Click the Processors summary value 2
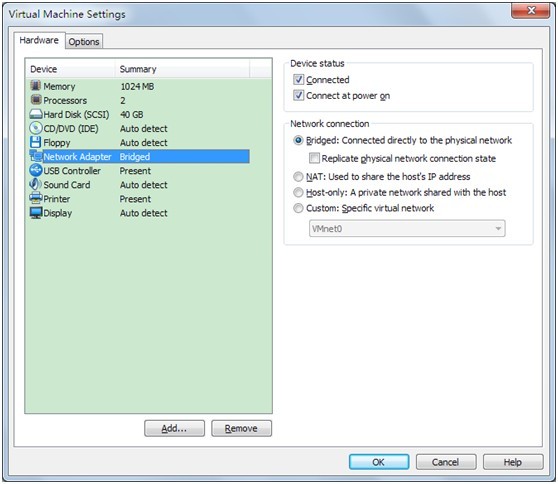Screen dimensions: 558x484 (x=123, y=100)
